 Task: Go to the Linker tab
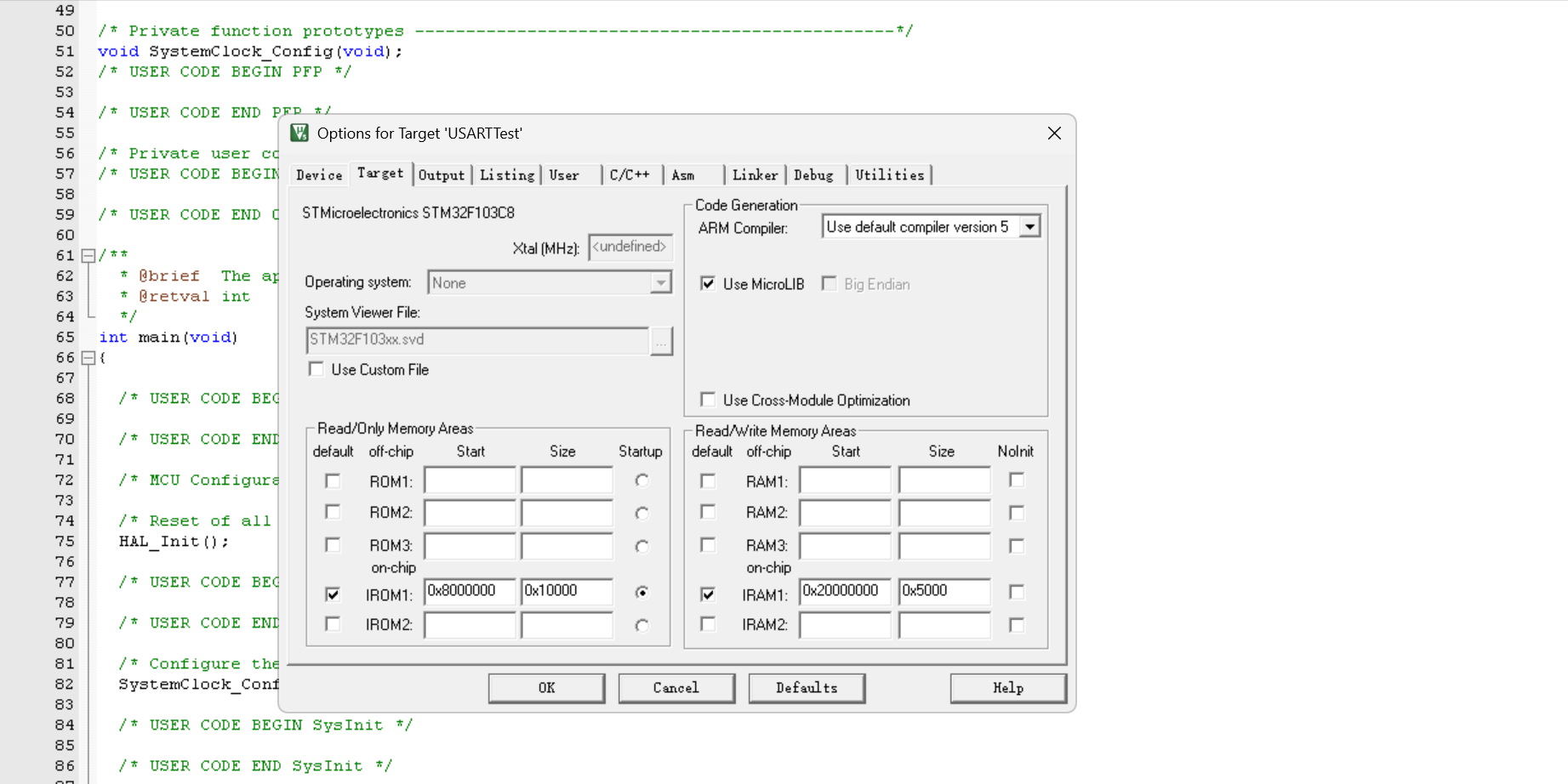coord(755,175)
